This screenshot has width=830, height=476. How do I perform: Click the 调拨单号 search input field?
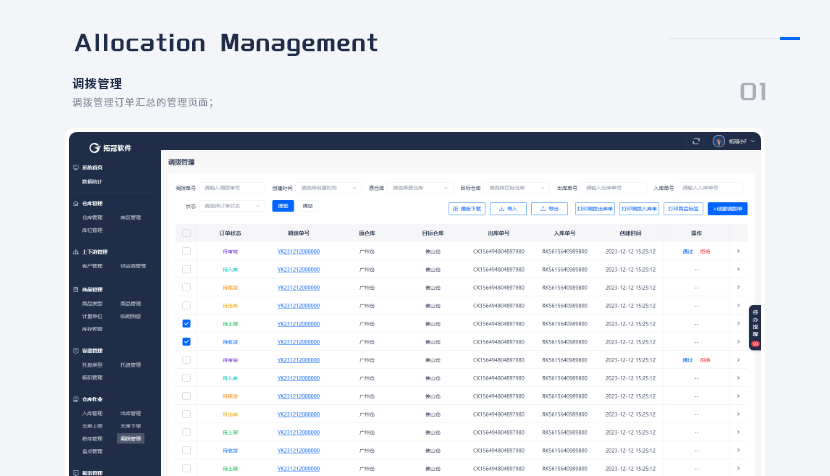(x=233, y=187)
